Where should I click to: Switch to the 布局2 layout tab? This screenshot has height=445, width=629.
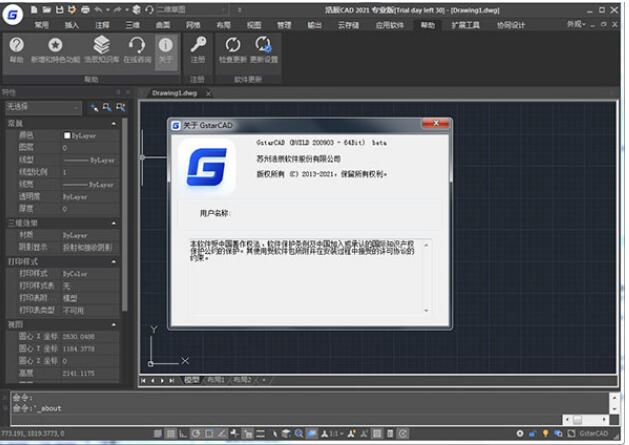[242, 380]
